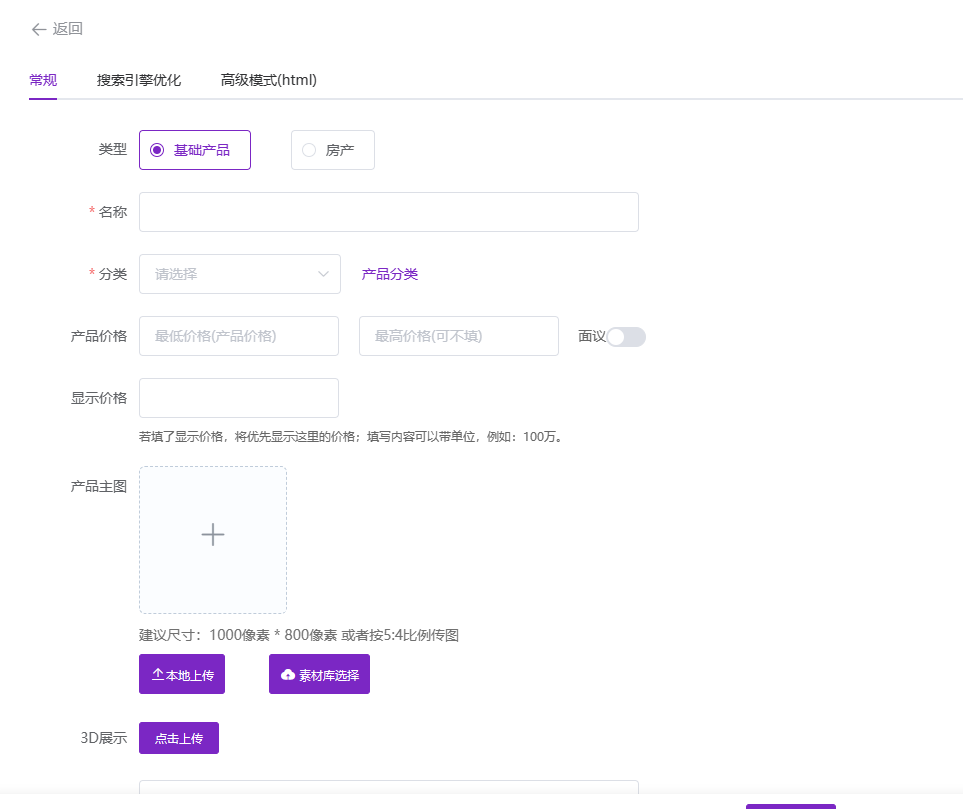The width and height of the screenshot is (963, 809).
Task: Select the 常规 tab
Action: click(x=43, y=80)
